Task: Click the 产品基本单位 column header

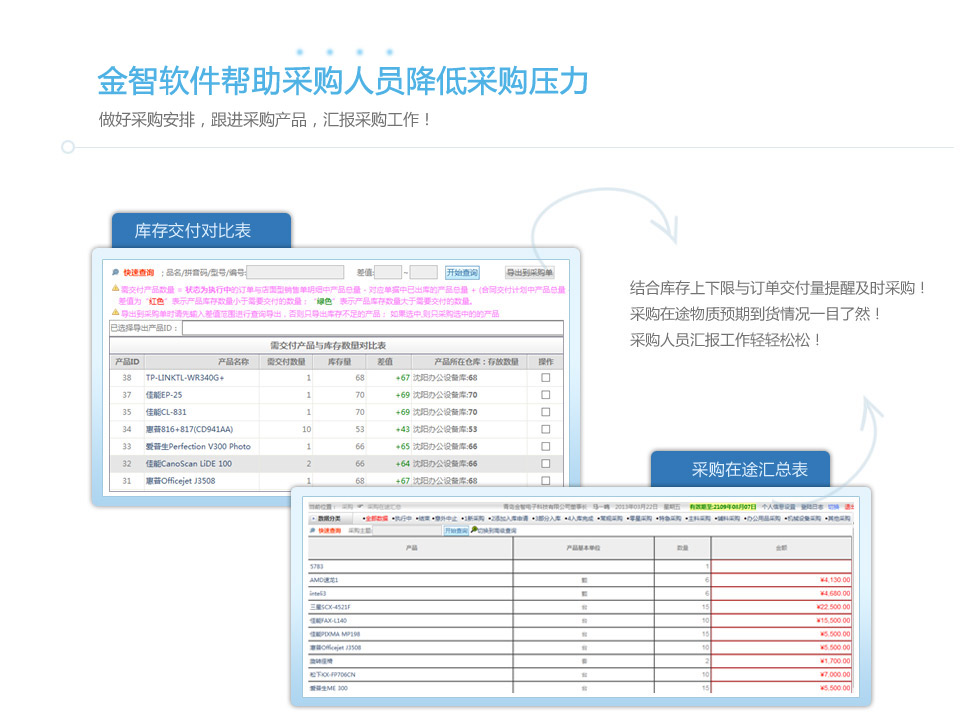Action: [584, 547]
